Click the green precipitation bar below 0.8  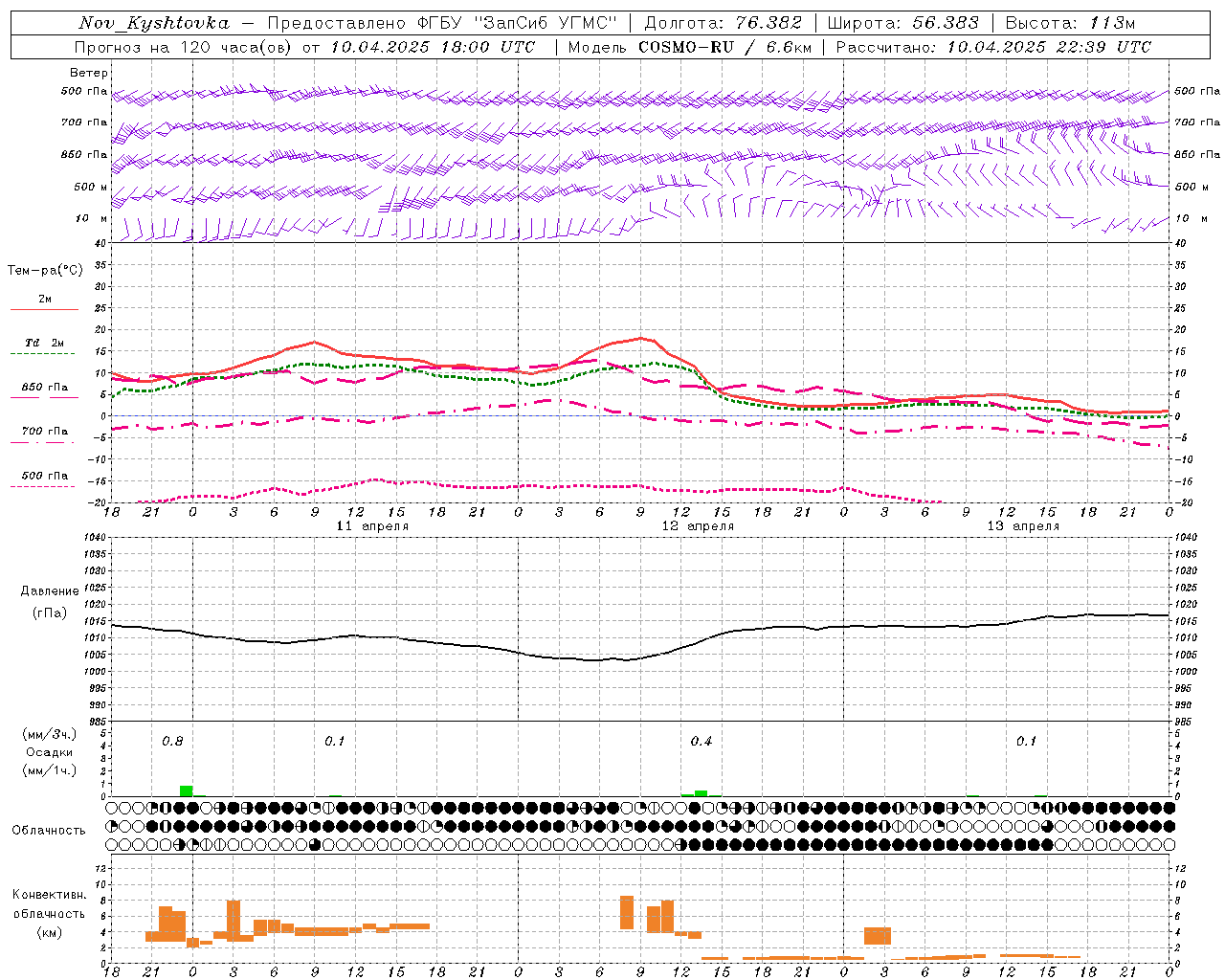click(x=187, y=791)
